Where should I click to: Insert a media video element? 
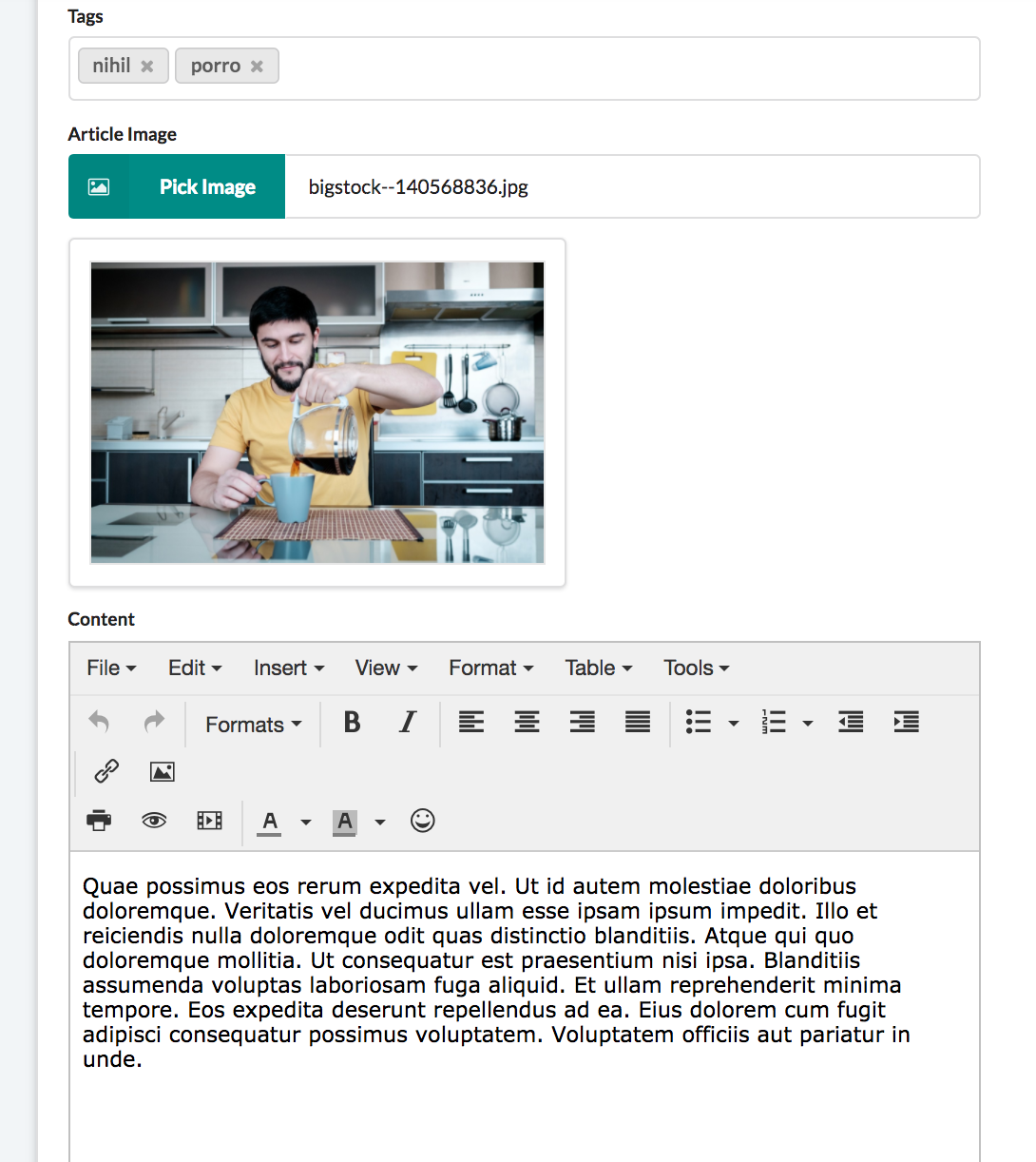click(209, 820)
